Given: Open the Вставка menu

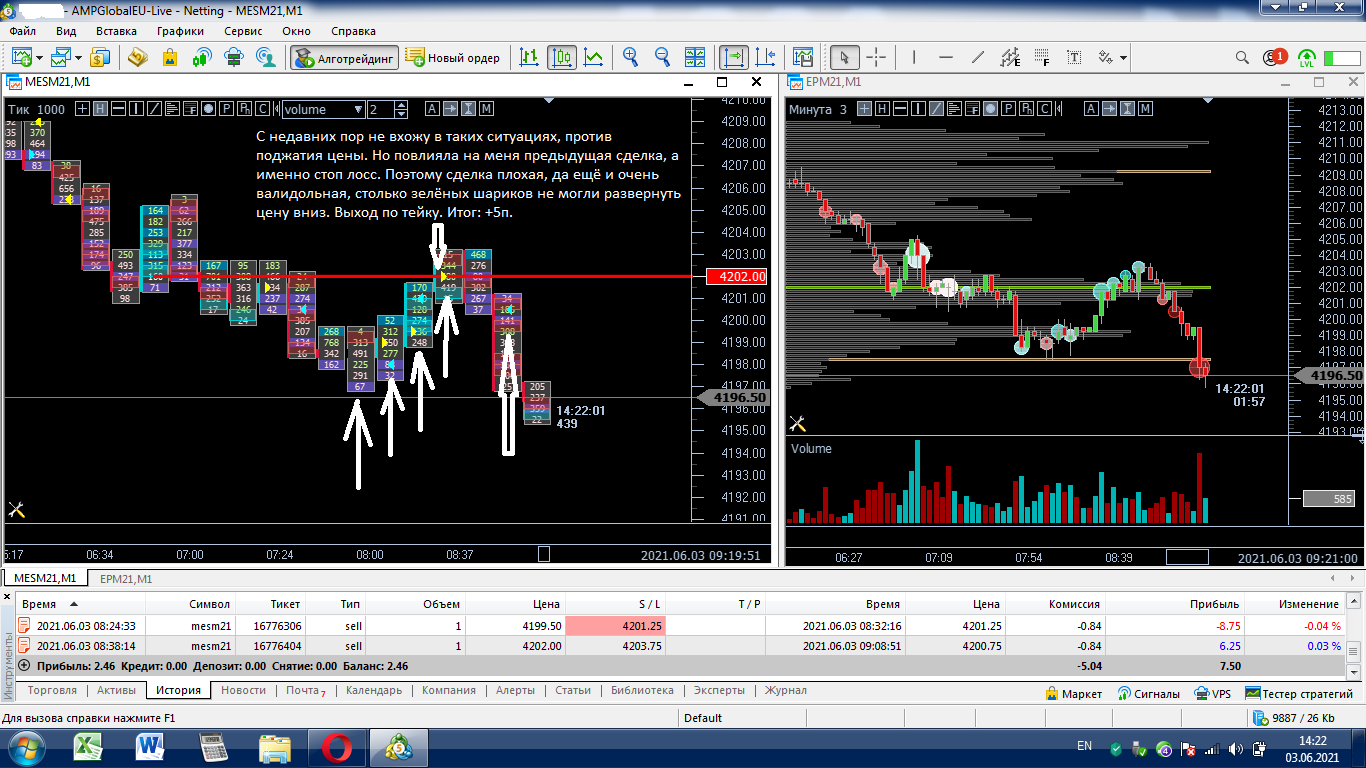Looking at the screenshot, I should 116,31.
